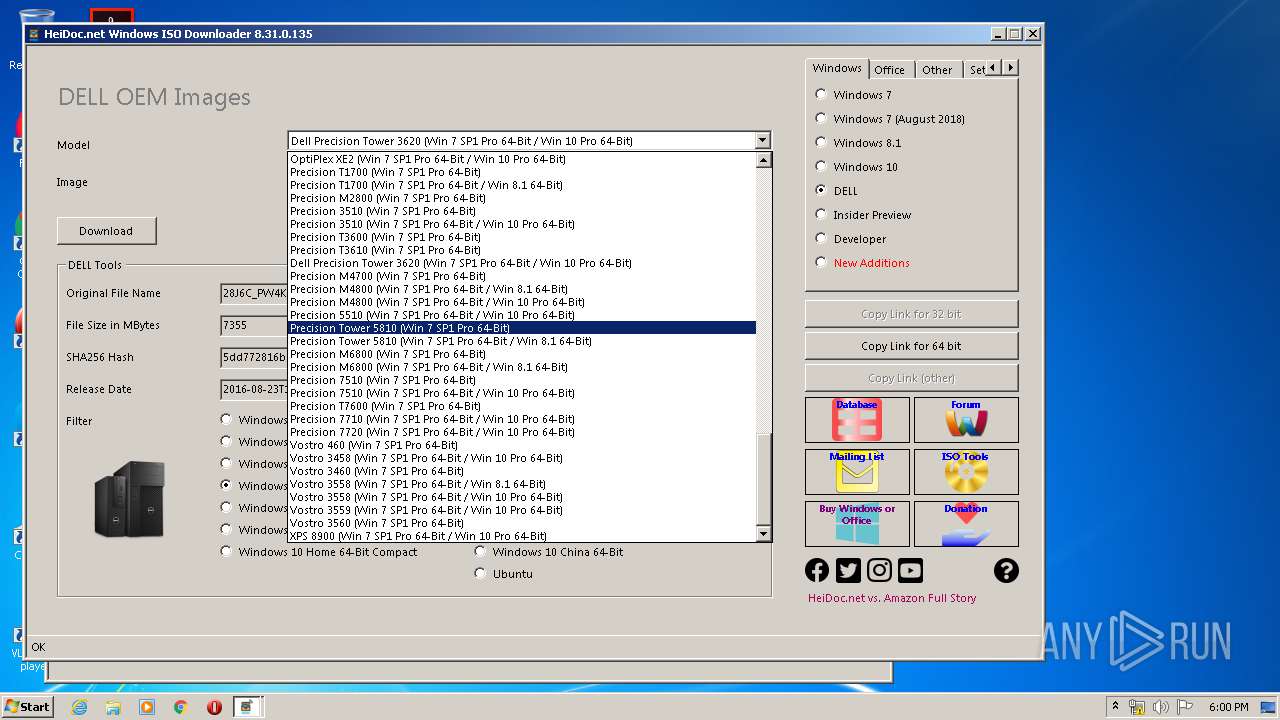Open Windows Explorer from the taskbar

click(x=113, y=707)
